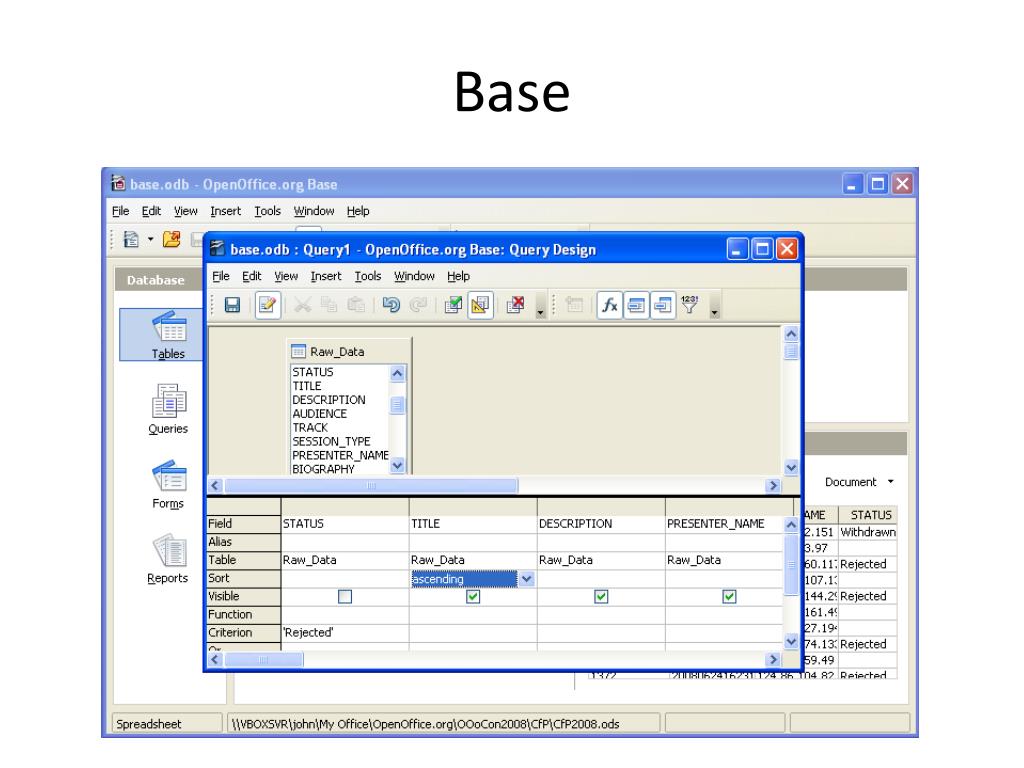Viewport: 1024px width, 768px height.
Task: Open Tools menu in Query Design window
Action: coord(368,276)
